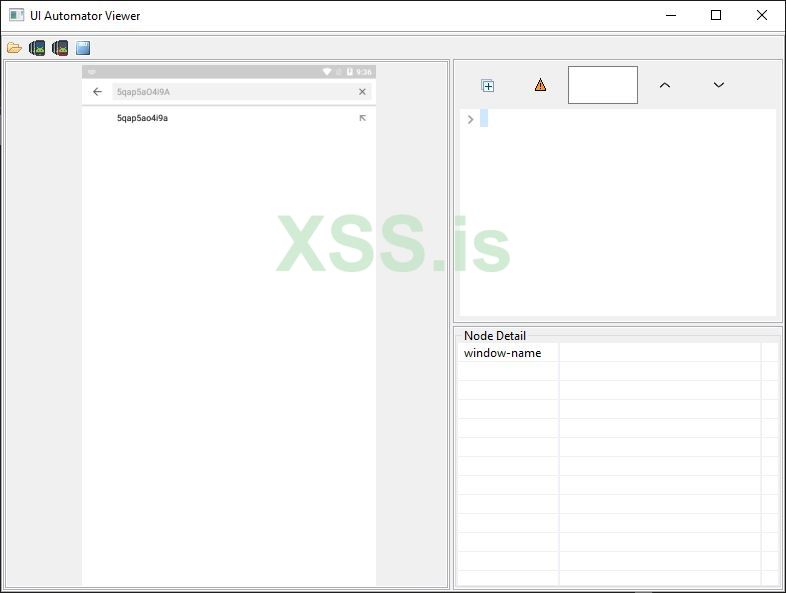This screenshot has width=786, height=593.
Task: Click the compressed hierarchy screenshot icon
Action: click(x=60, y=48)
